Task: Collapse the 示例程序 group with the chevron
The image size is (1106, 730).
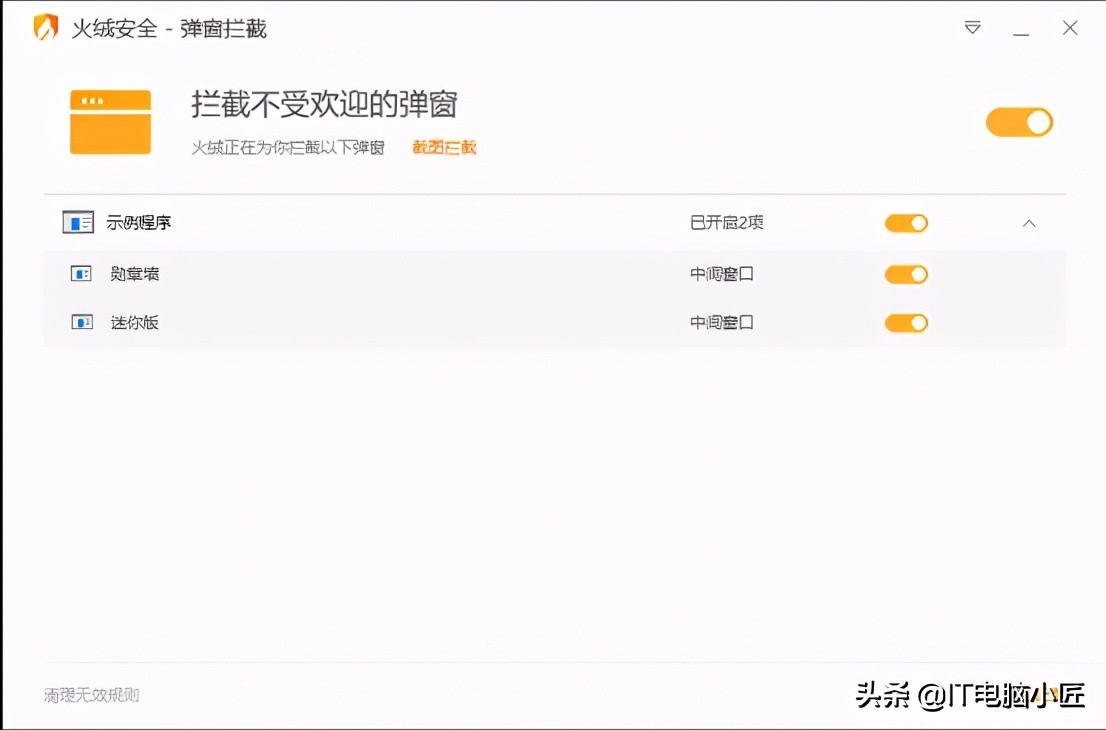Action: click(1029, 222)
